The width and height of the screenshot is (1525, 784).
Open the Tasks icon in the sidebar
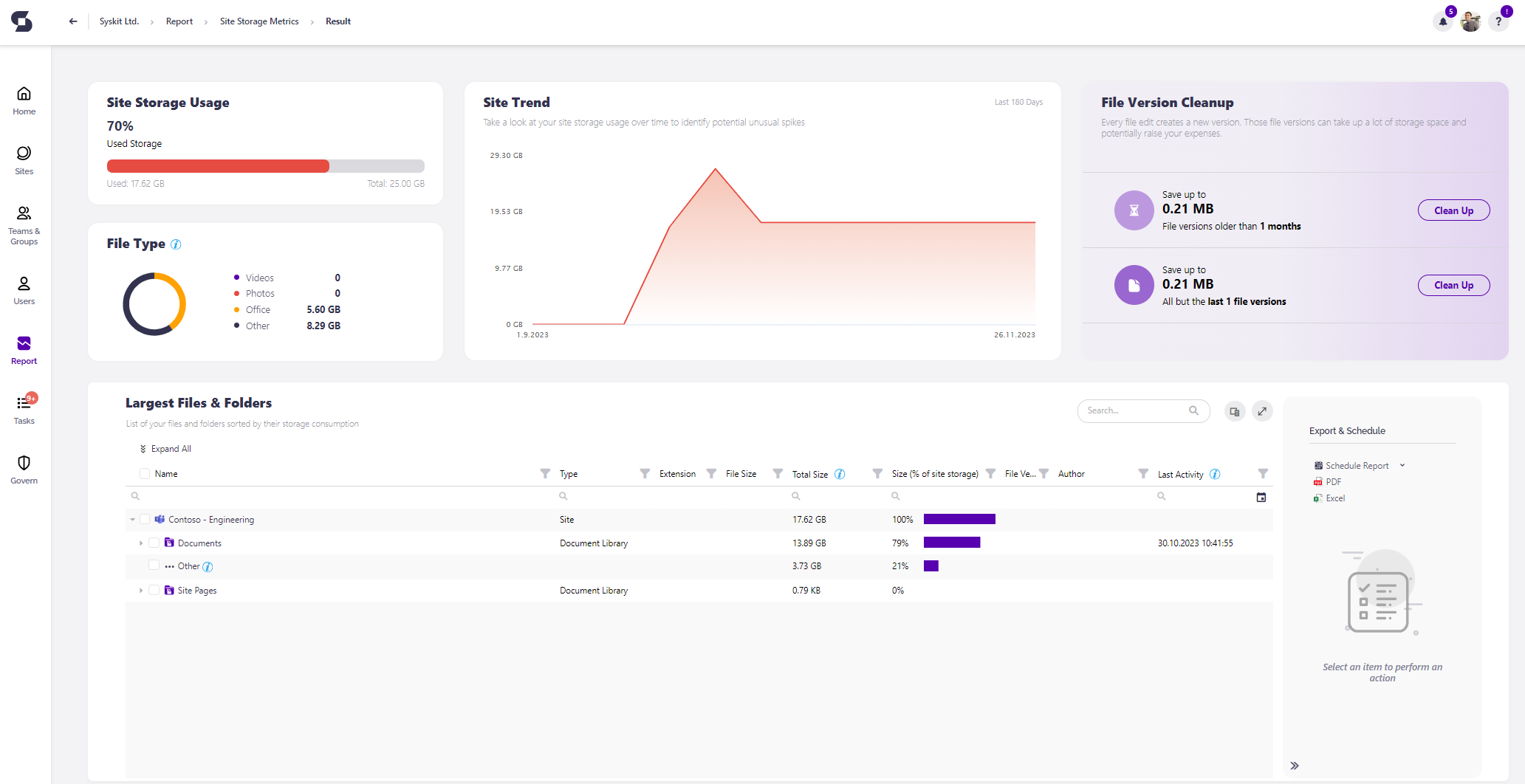pos(24,409)
